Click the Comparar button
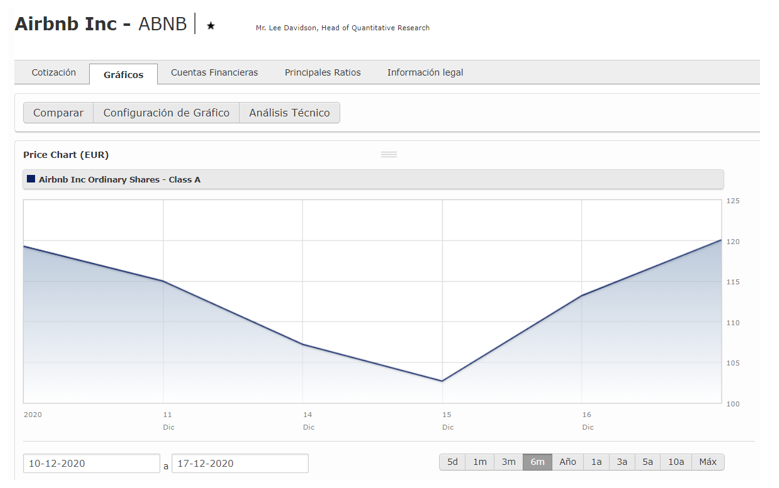 (x=58, y=113)
